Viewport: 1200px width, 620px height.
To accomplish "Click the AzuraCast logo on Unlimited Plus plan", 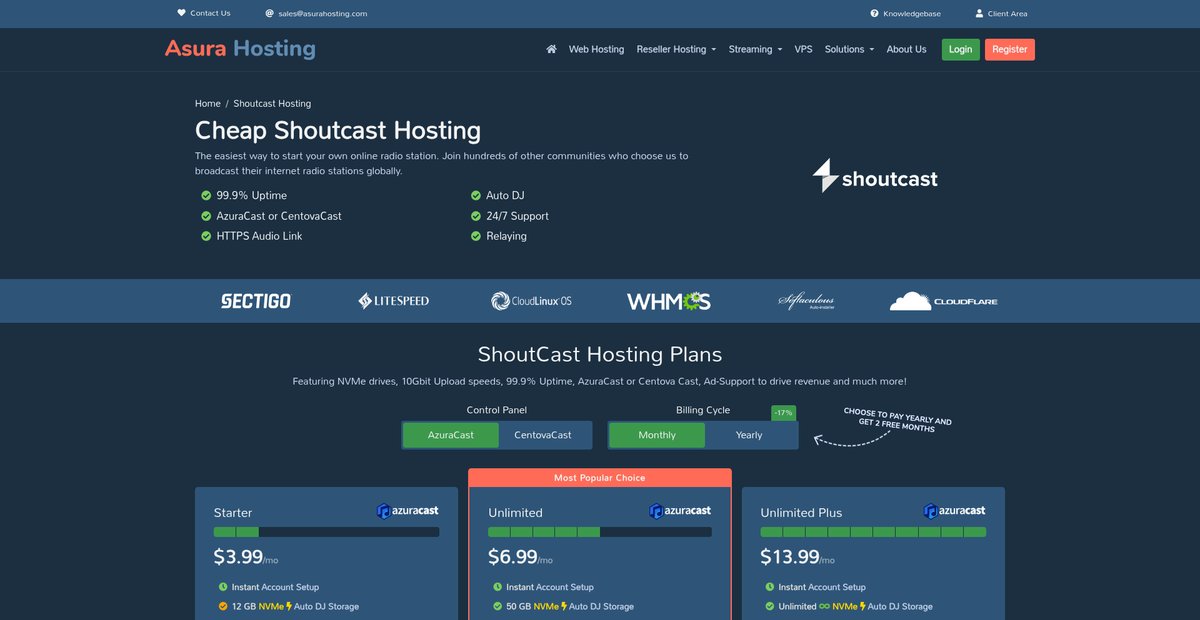I will (x=954, y=511).
